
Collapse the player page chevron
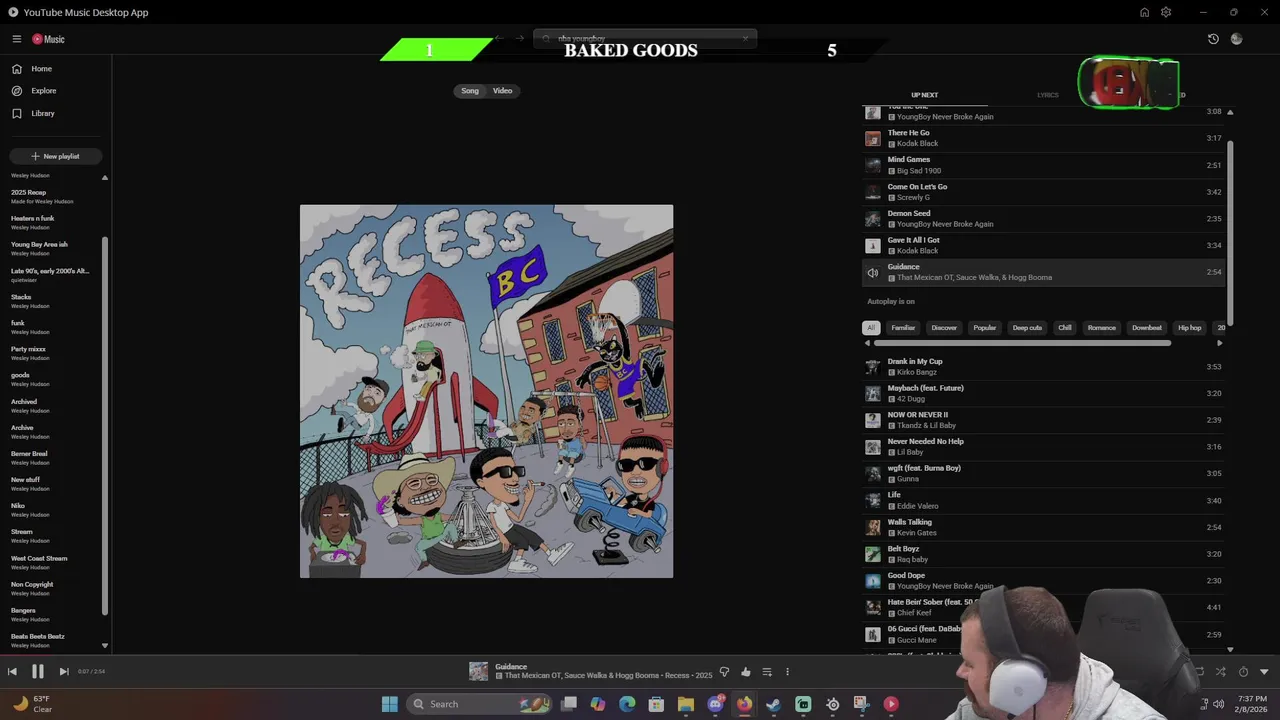click(x=1264, y=672)
